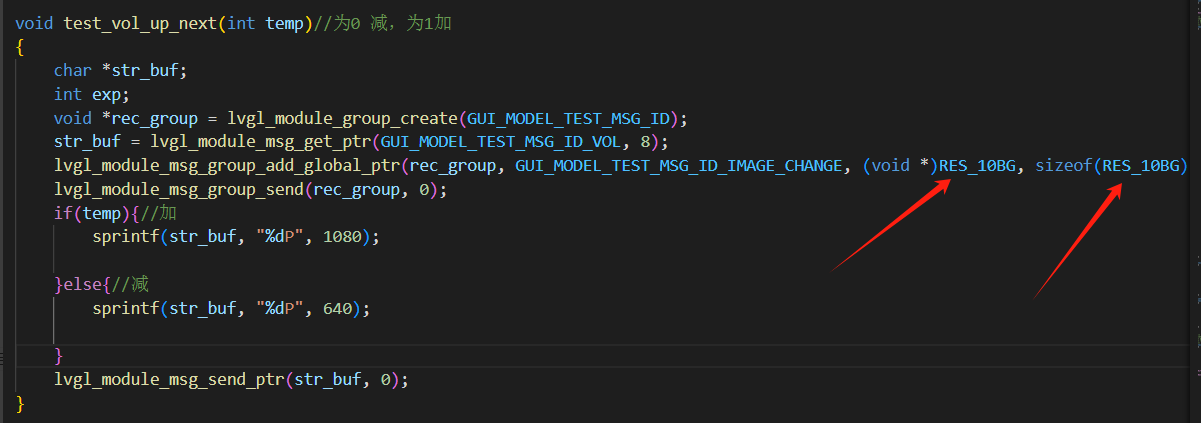Click the number 1080 in the sprintf call

(342, 237)
